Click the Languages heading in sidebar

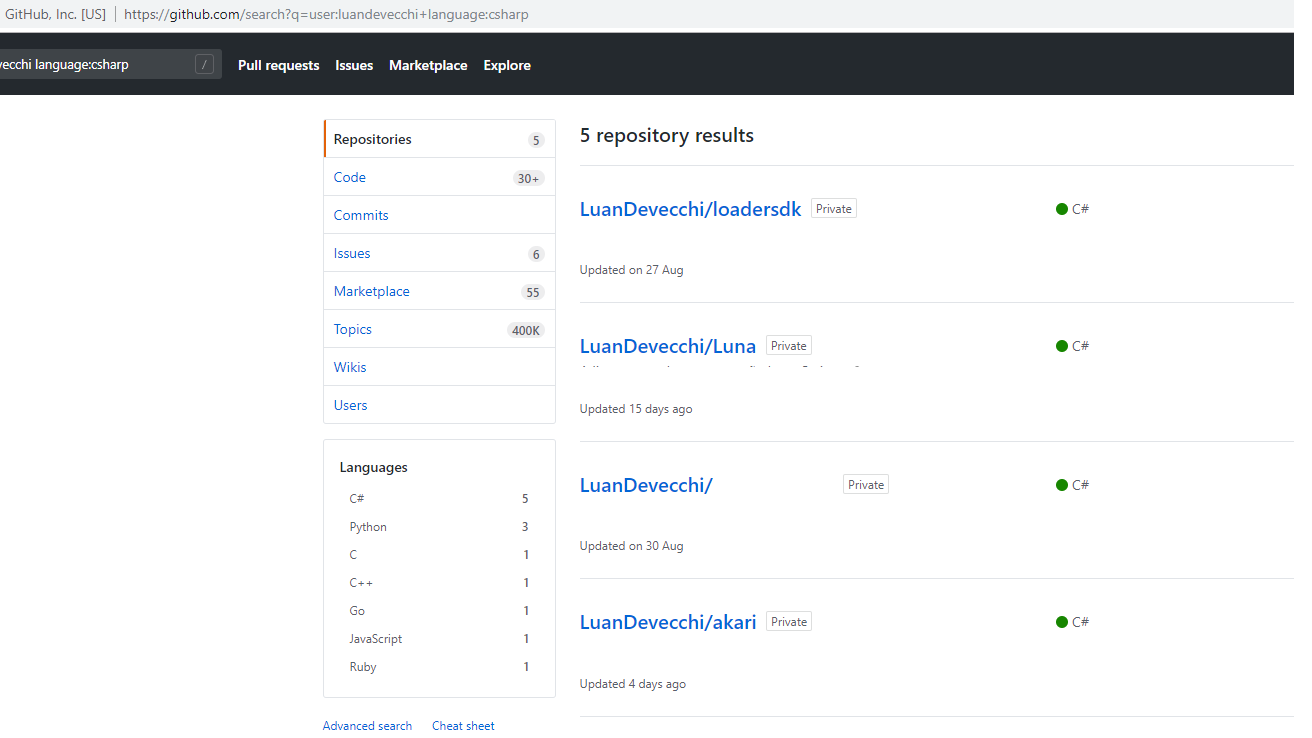374,467
